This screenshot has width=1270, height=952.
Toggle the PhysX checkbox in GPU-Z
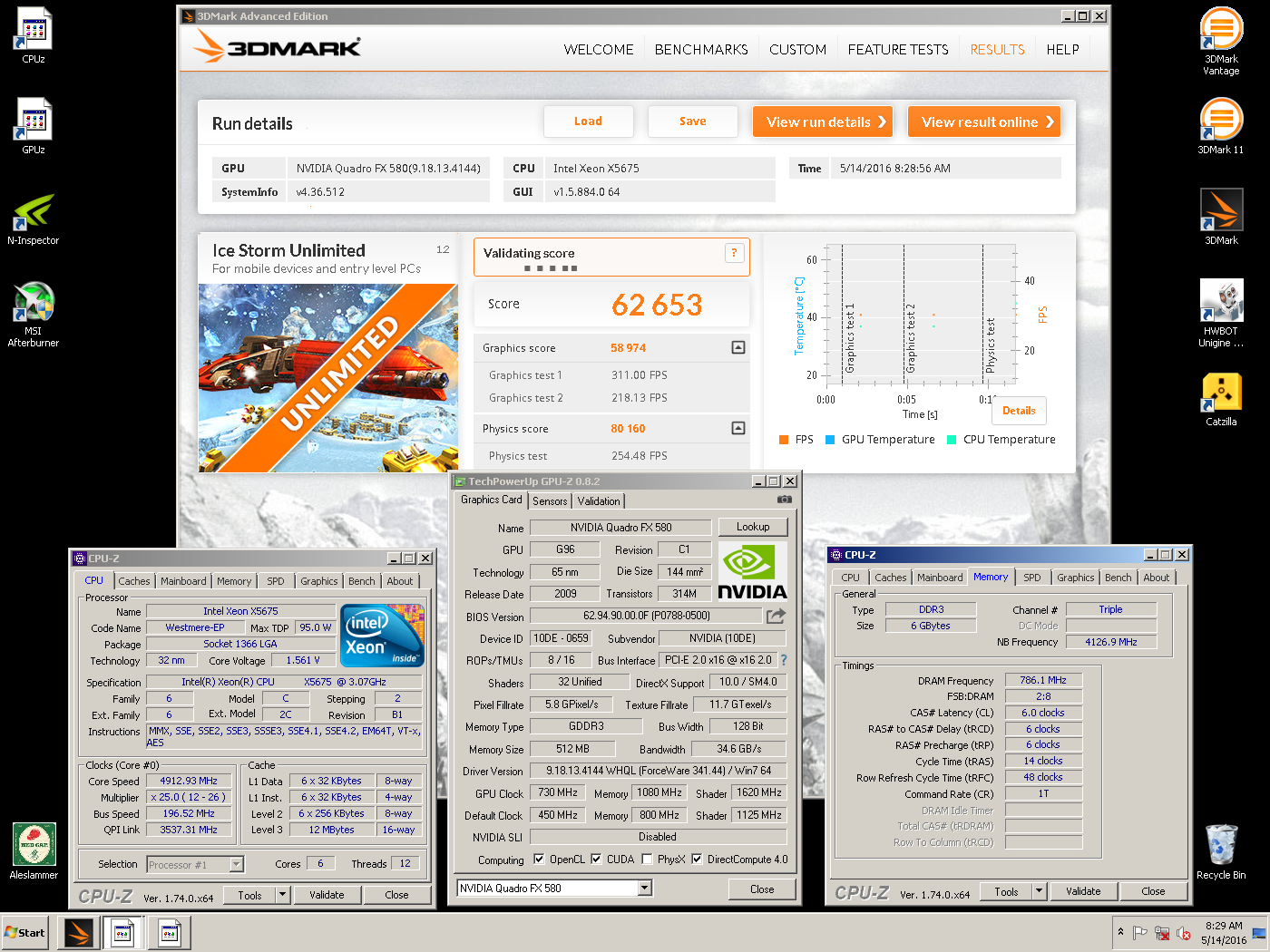(647, 859)
